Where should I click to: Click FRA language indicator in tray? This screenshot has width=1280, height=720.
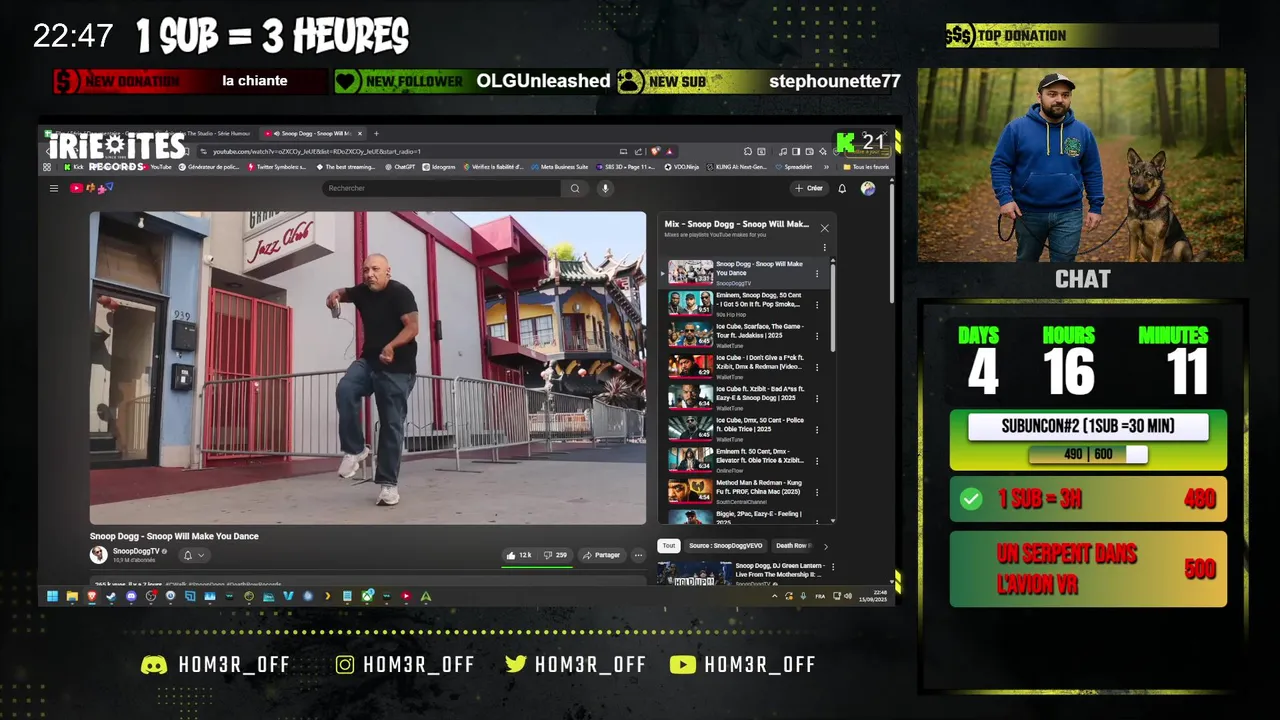820,596
